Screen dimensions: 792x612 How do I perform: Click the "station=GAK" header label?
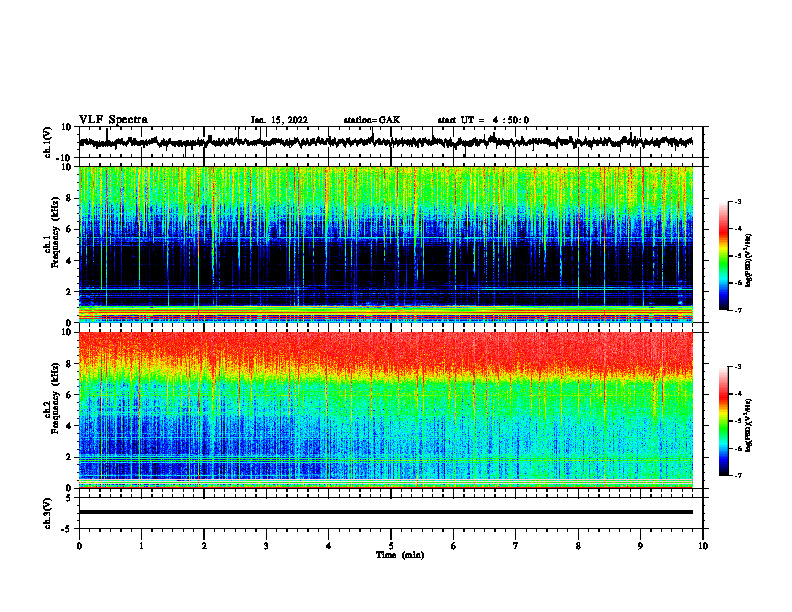[x=372, y=120]
